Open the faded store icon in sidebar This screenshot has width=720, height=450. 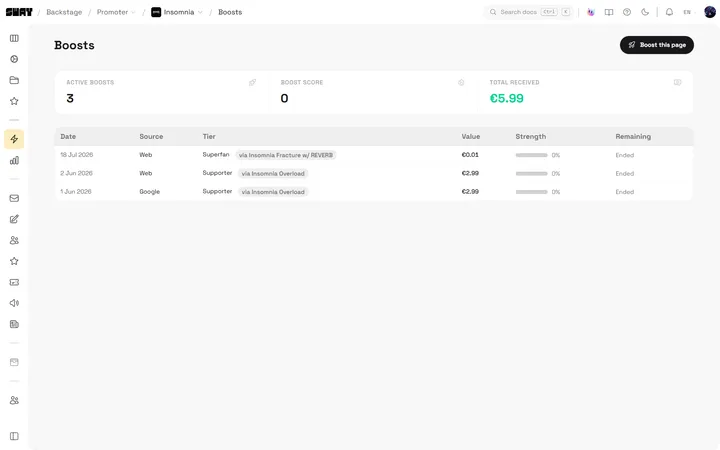click(14, 362)
